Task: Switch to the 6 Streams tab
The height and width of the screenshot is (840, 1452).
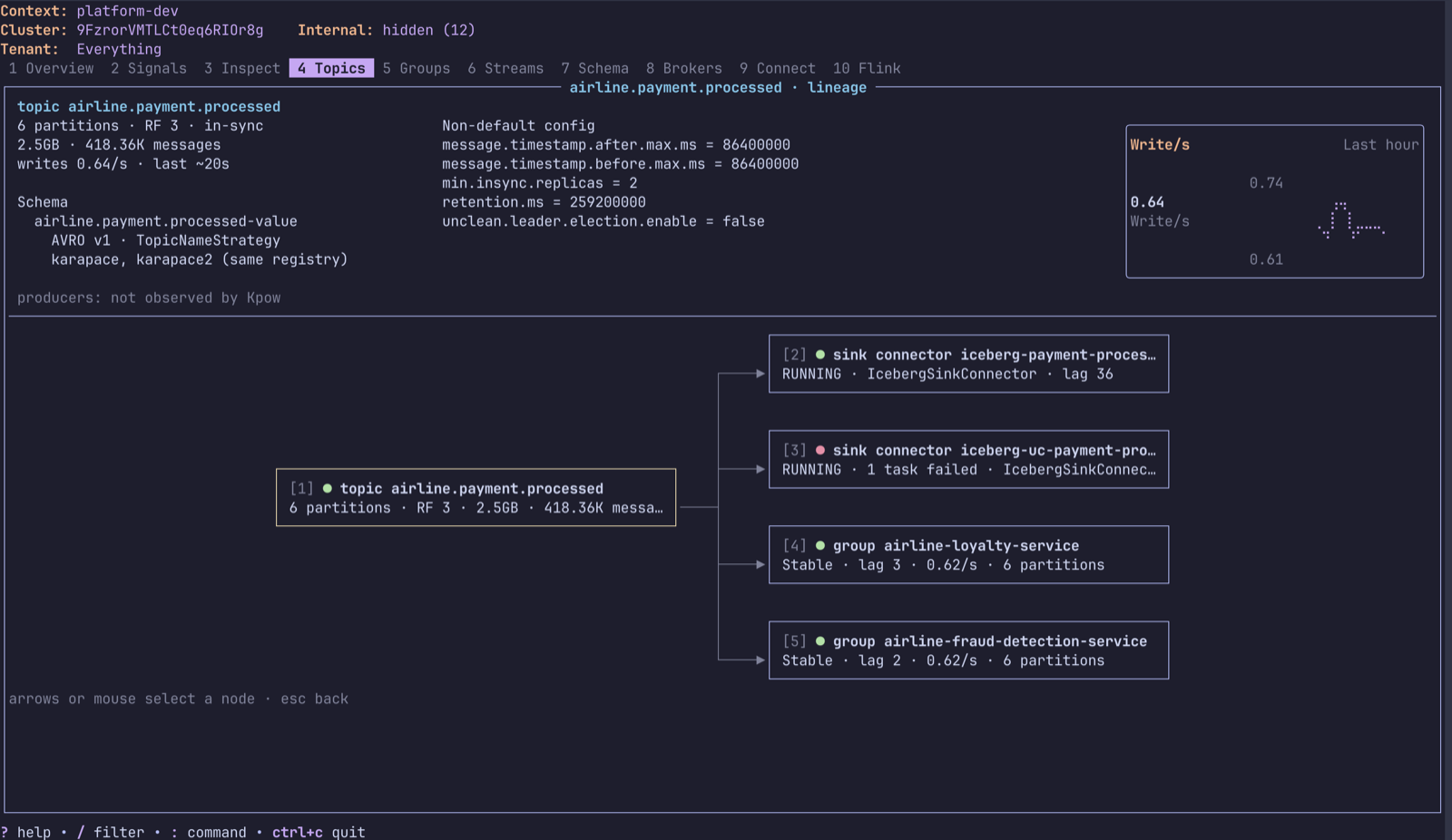Action: (505, 68)
